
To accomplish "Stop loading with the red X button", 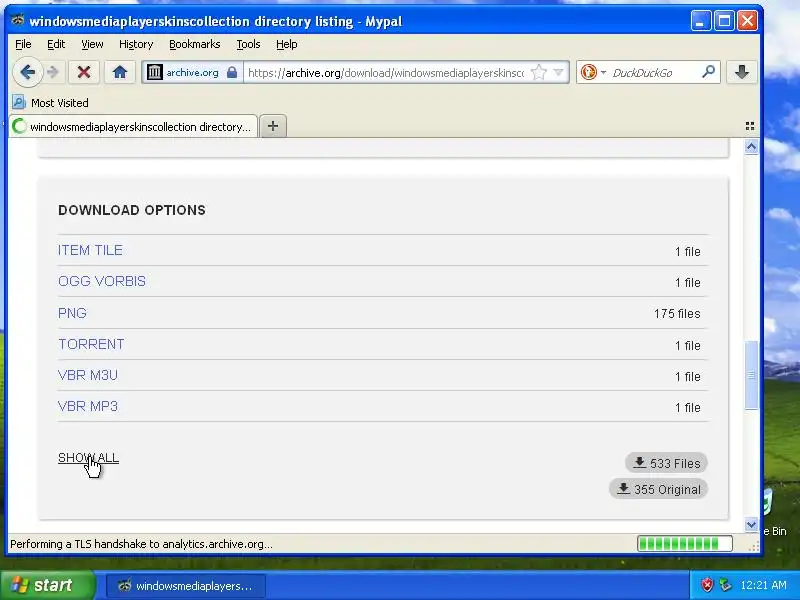I will pos(84,72).
